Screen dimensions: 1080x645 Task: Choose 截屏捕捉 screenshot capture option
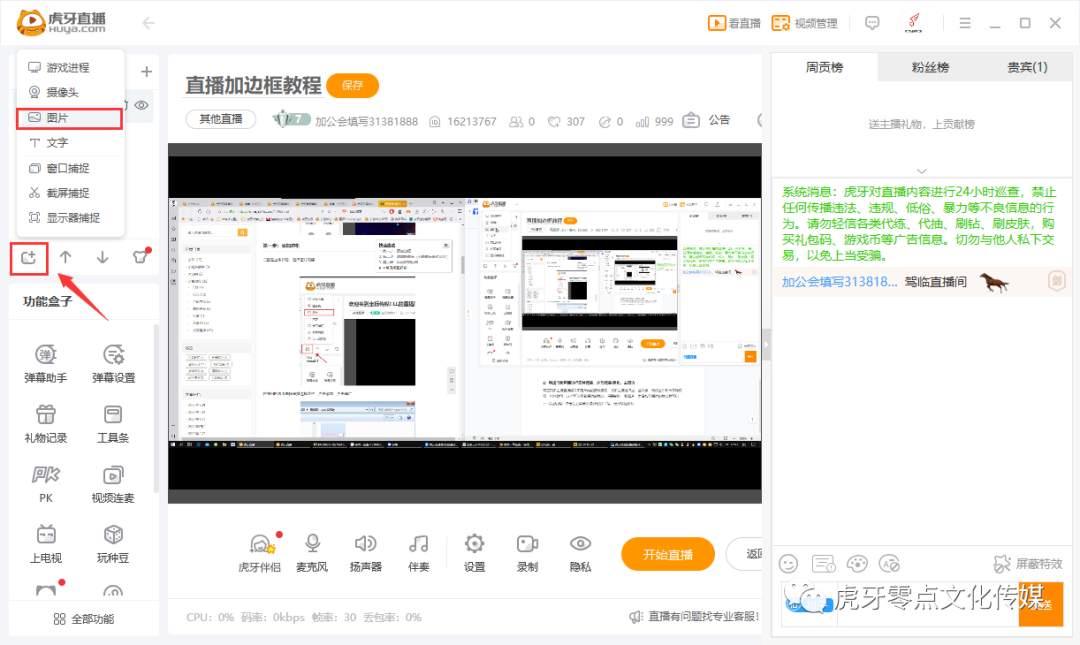69,193
